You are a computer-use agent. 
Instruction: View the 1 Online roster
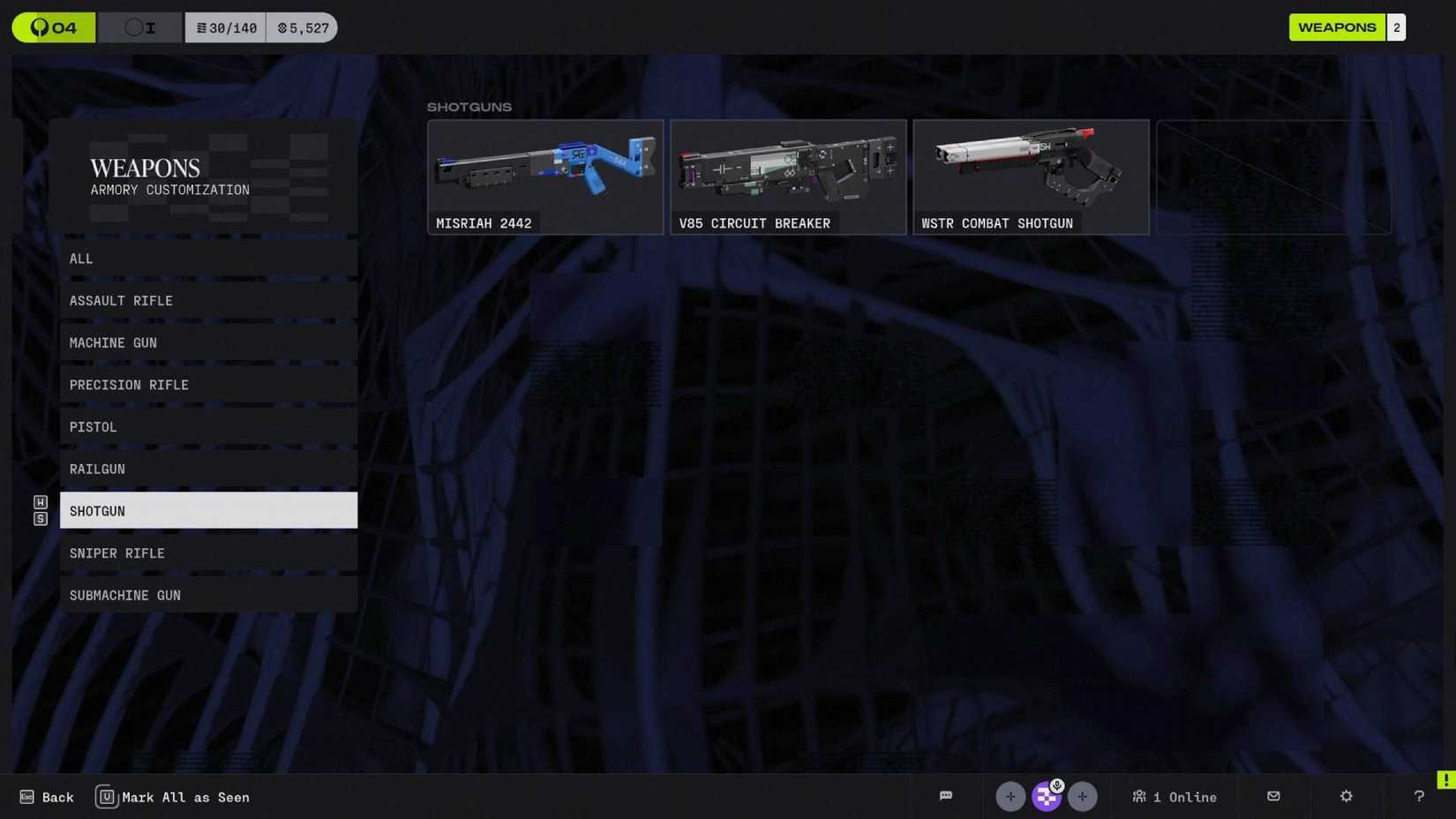click(x=1174, y=796)
